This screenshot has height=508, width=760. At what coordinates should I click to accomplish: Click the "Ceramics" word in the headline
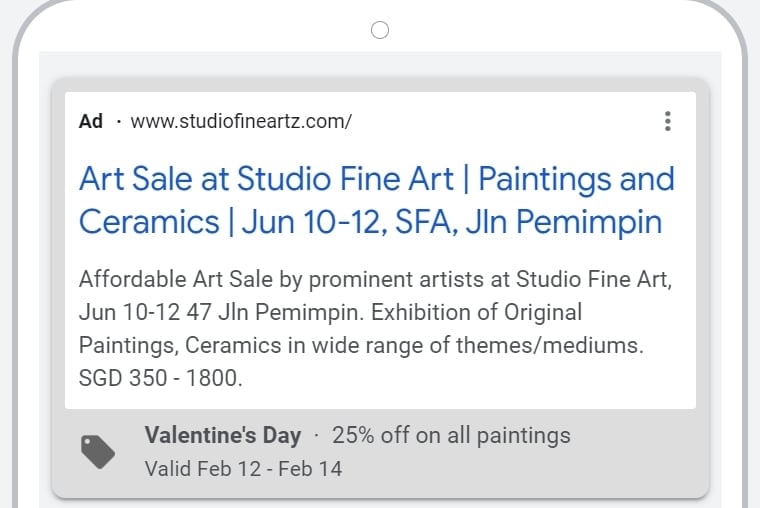click(148, 221)
